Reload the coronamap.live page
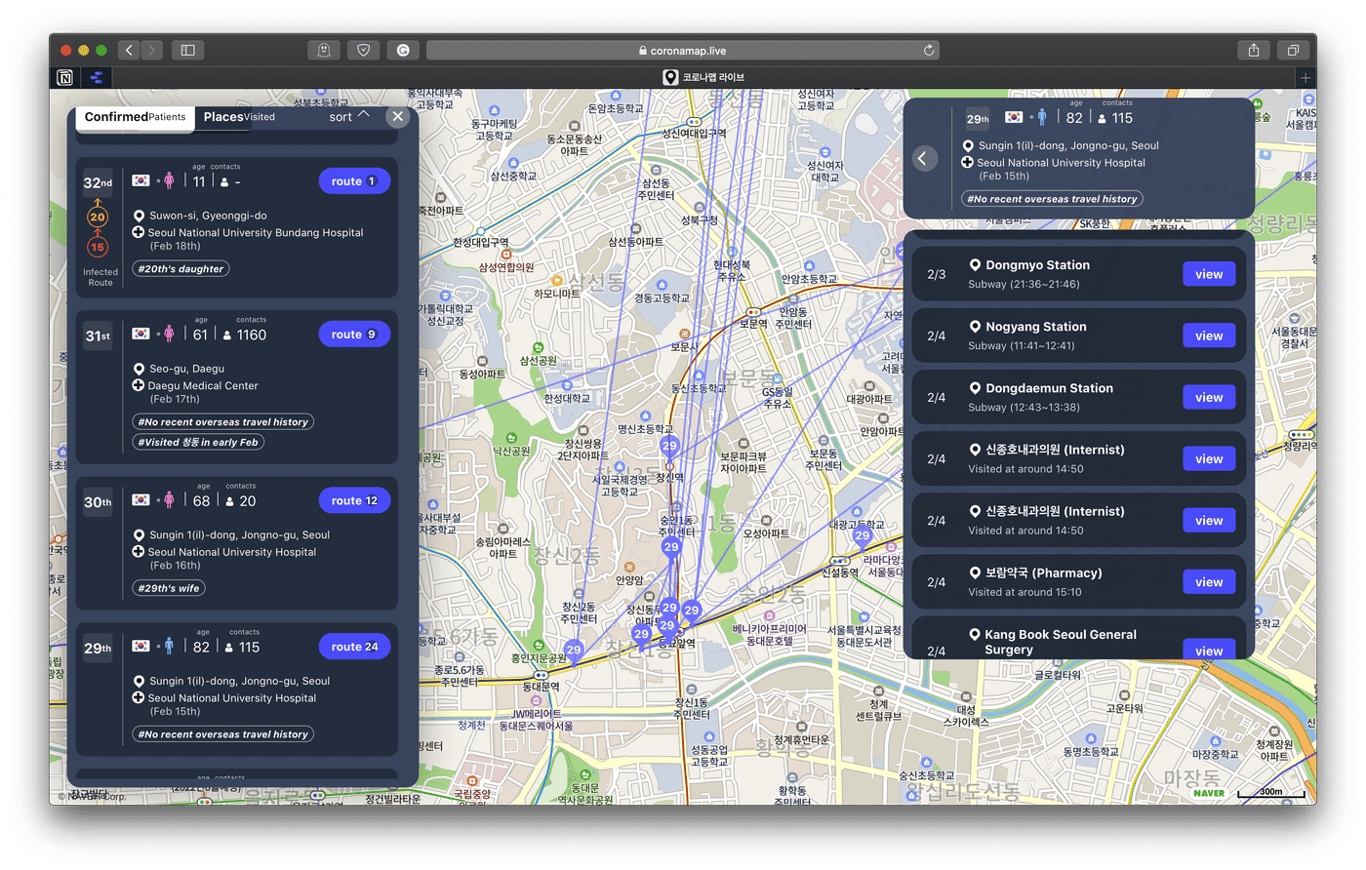This screenshot has height=870, width=1366. (929, 50)
